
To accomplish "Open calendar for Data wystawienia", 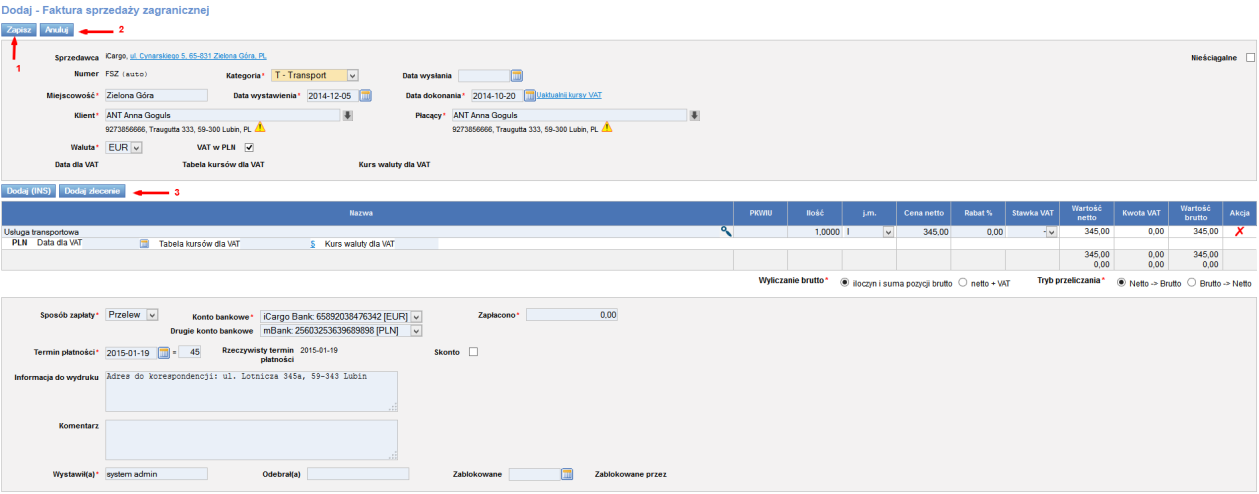I will point(365,95).
